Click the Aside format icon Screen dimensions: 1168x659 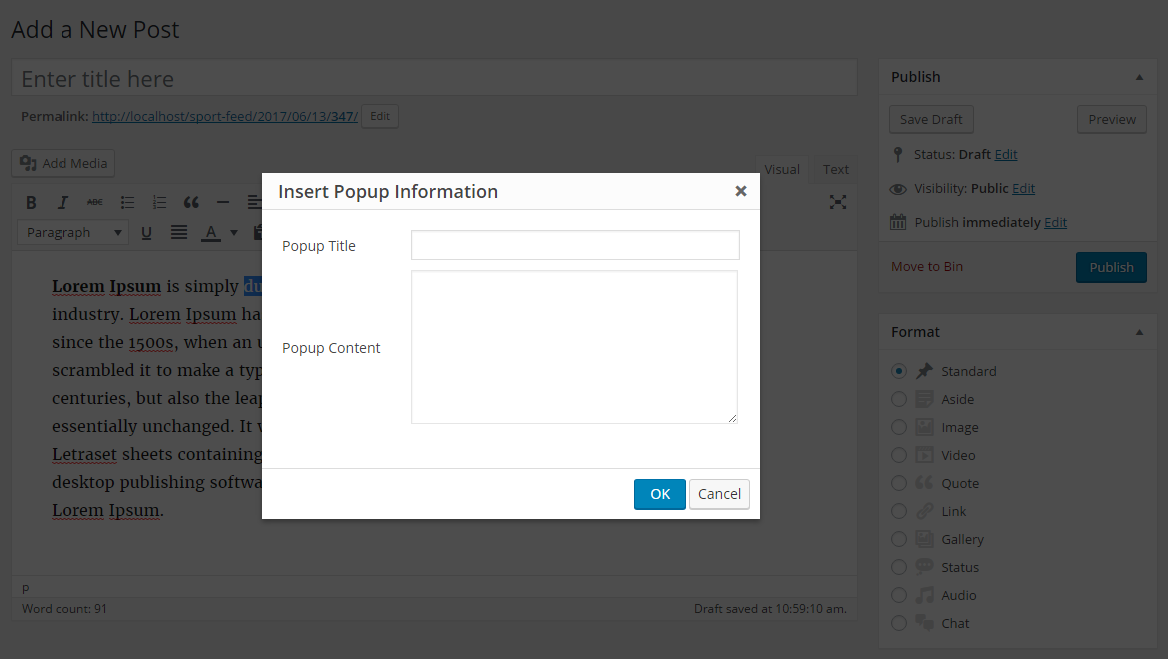coord(924,399)
